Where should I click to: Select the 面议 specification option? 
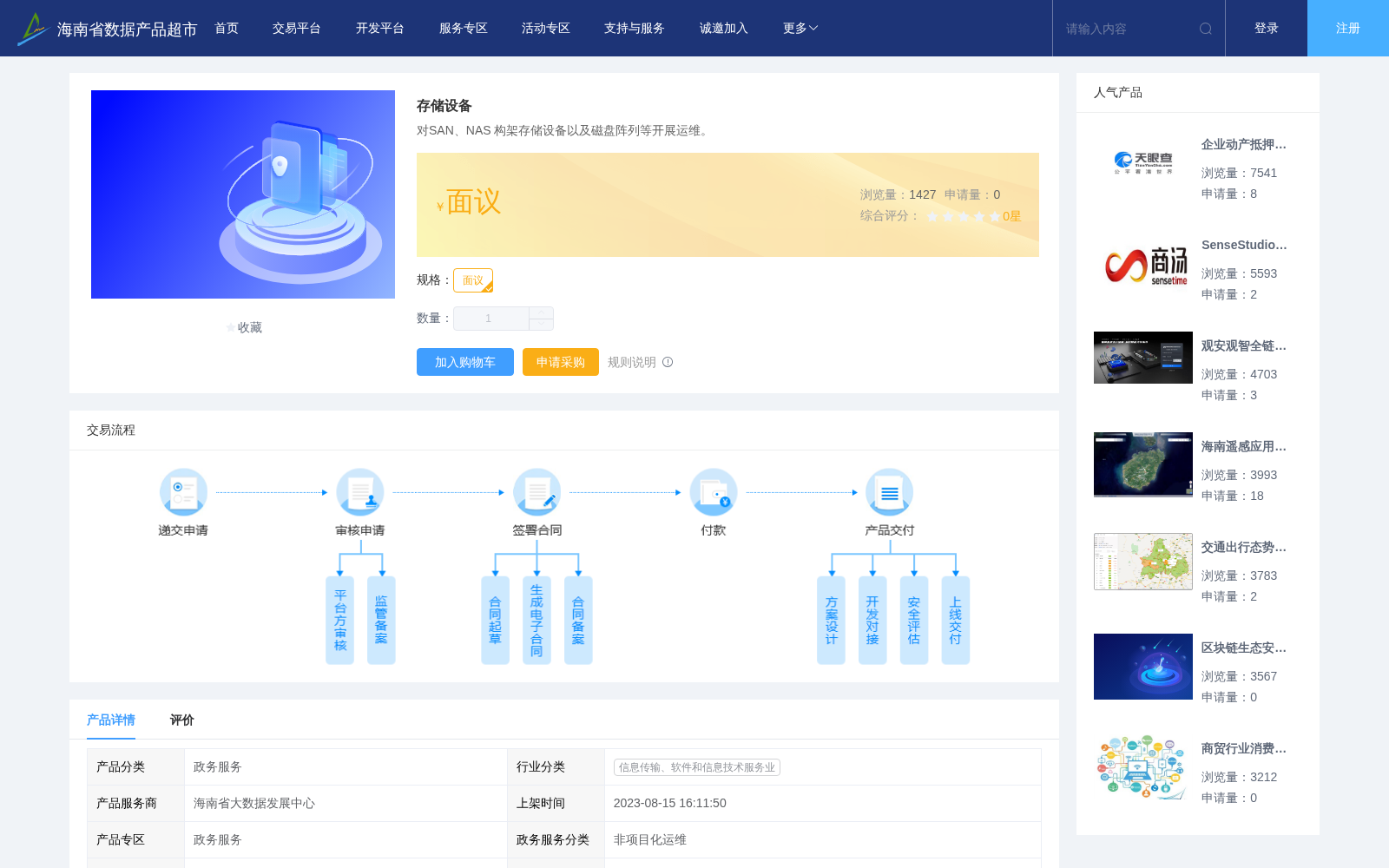click(473, 280)
